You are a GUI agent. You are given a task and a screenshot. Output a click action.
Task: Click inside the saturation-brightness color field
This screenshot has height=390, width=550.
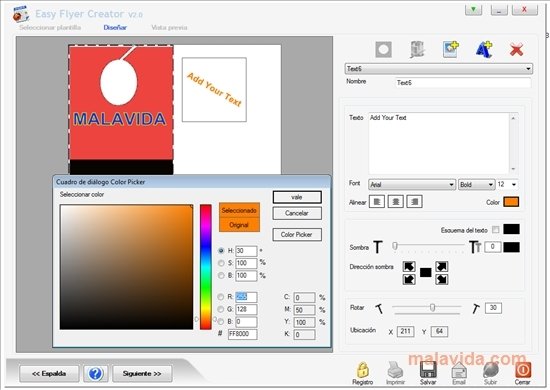[126, 267]
